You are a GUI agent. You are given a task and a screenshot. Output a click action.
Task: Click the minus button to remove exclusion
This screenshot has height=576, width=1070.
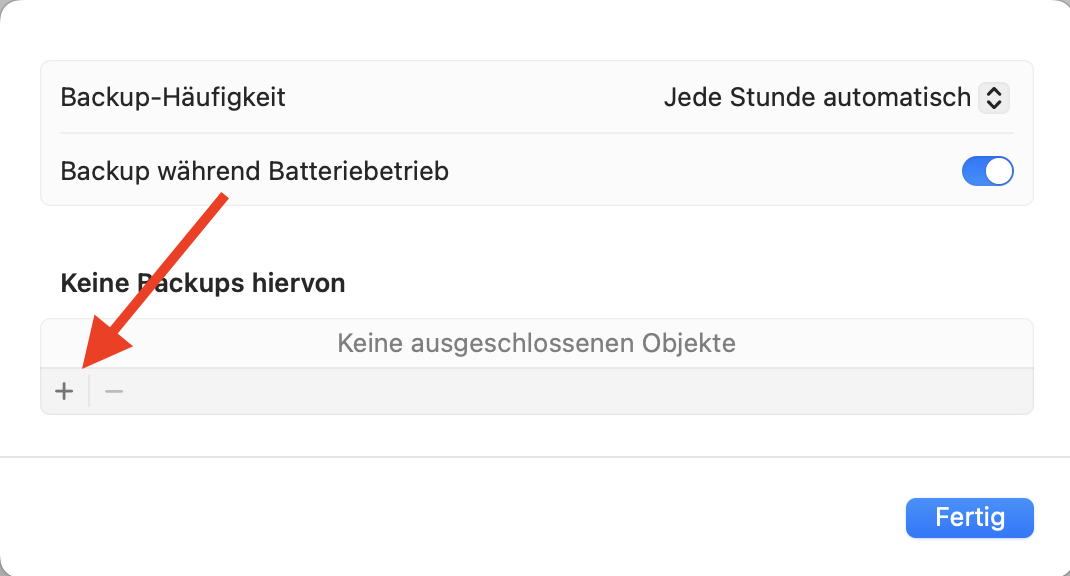point(114,391)
